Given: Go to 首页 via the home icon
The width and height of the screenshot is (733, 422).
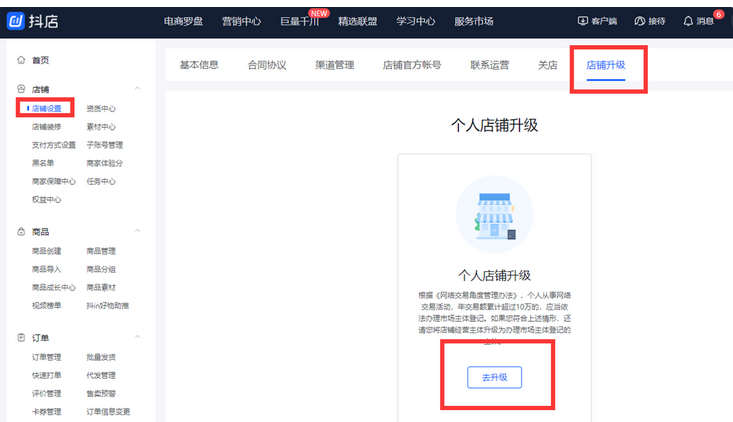Looking at the screenshot, I should coord(21,60).
